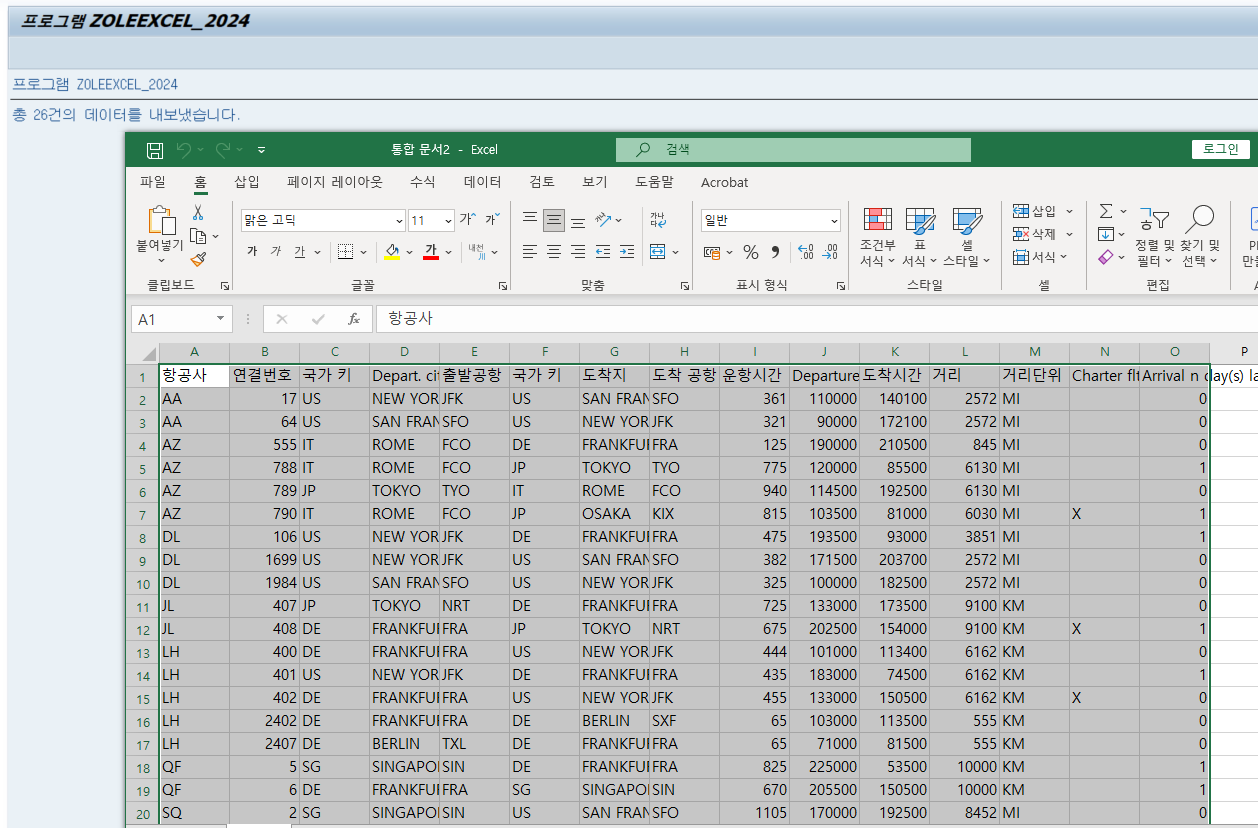The width and height of the screenshot is (1258, 828).
Task: Click the Copy icon in clipboard group
Action: click(198, 236)
